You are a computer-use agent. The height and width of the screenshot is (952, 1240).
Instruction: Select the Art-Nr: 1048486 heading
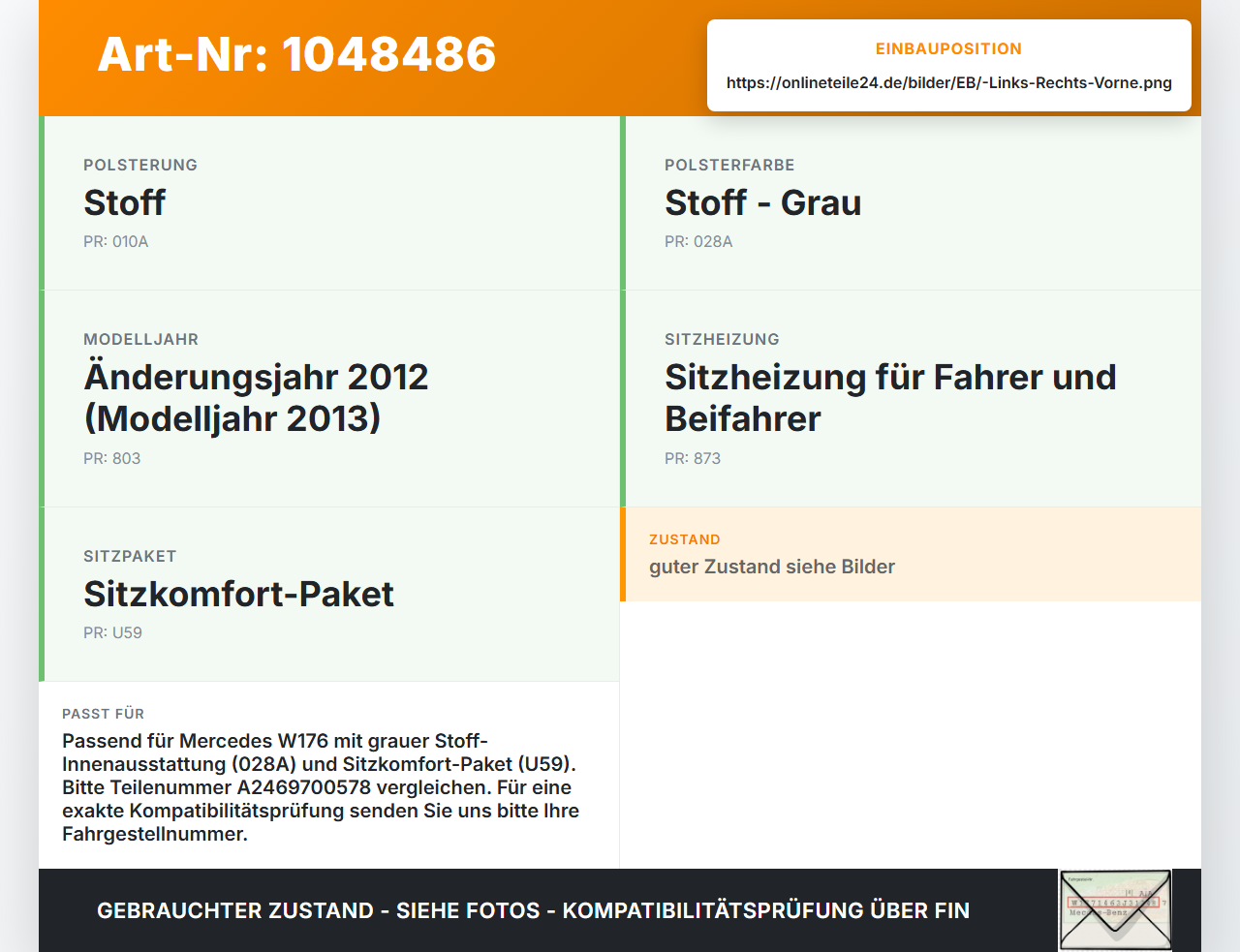coord(296,54)
